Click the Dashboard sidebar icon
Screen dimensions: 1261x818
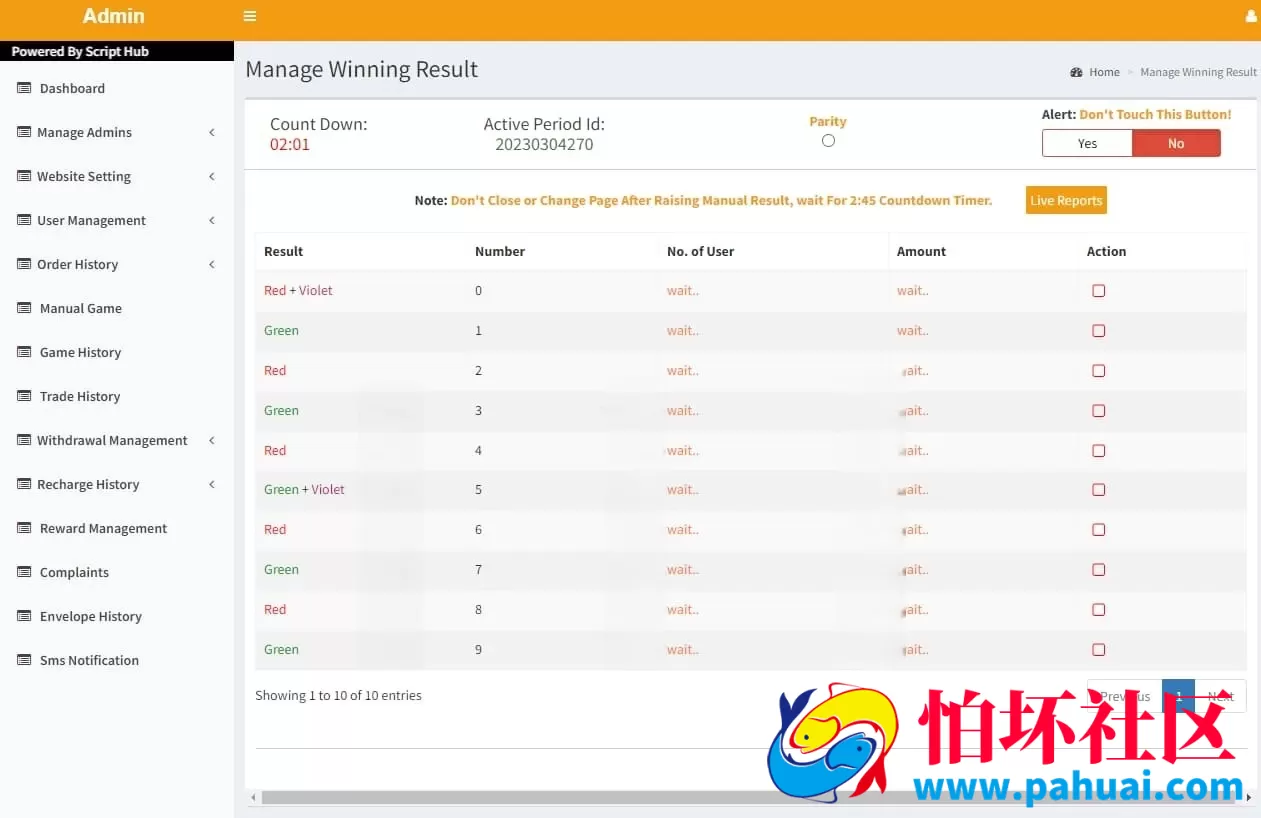[x=24, y=88]
